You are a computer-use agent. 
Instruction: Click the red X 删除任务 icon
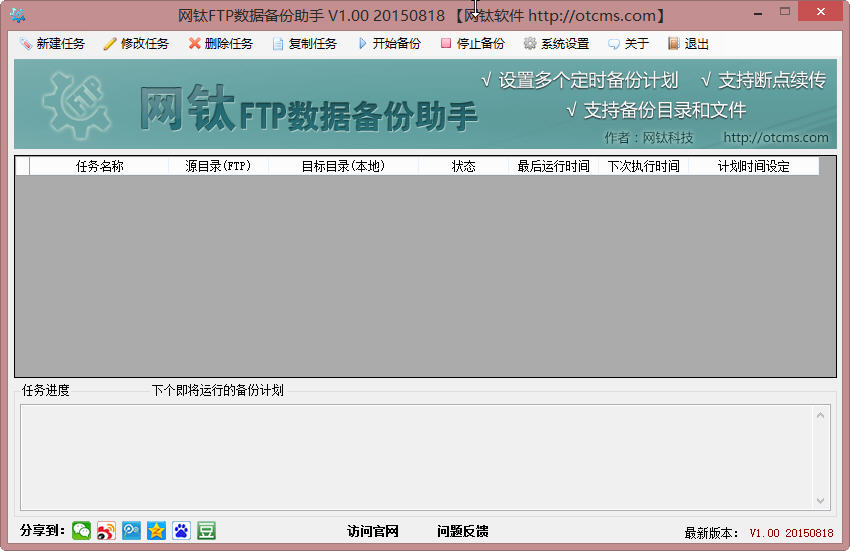194,43
